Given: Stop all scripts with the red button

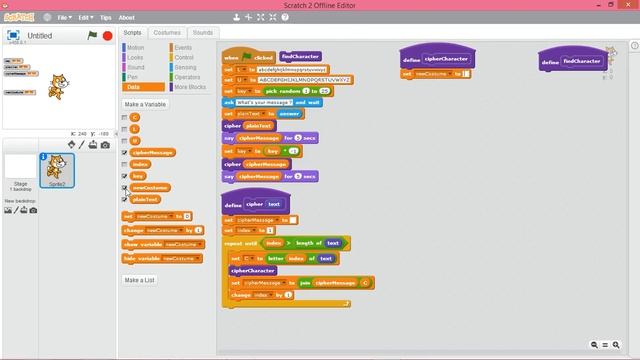Looking at the screenshot, I should click(107, 36).
